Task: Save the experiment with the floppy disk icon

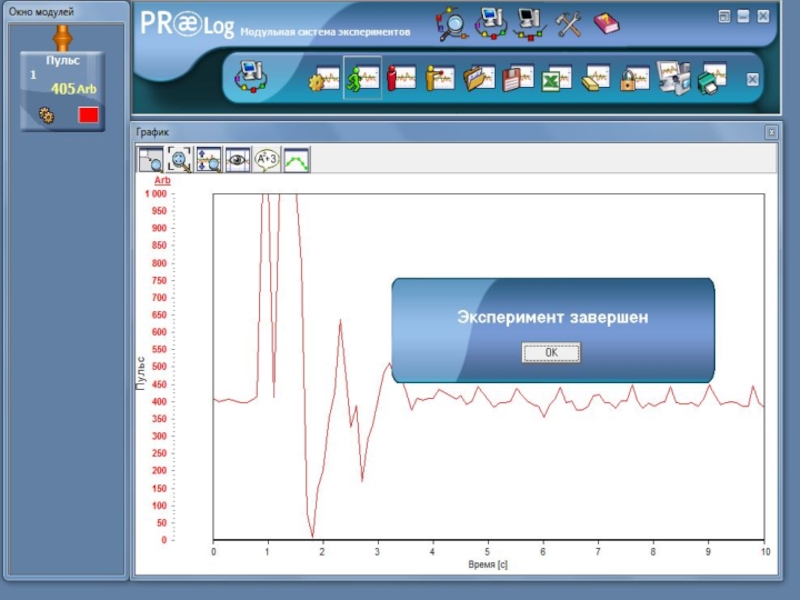Action: pyautogui.click(x=517, y=78)
